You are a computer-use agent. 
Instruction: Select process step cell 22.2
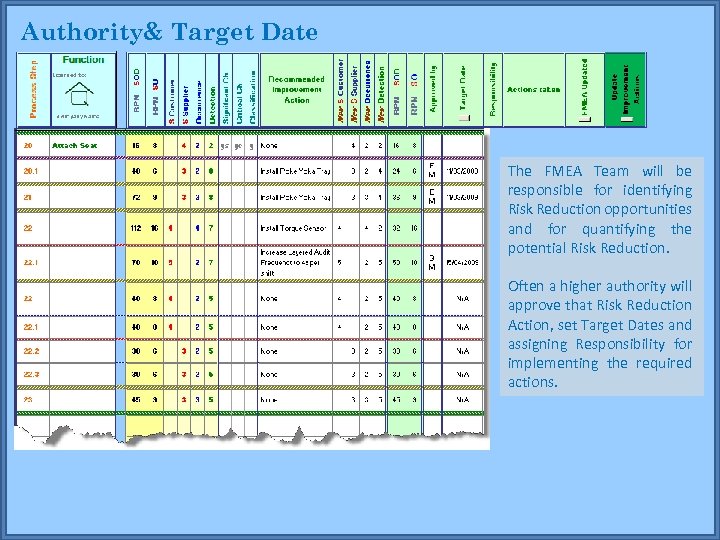point(31,351)
